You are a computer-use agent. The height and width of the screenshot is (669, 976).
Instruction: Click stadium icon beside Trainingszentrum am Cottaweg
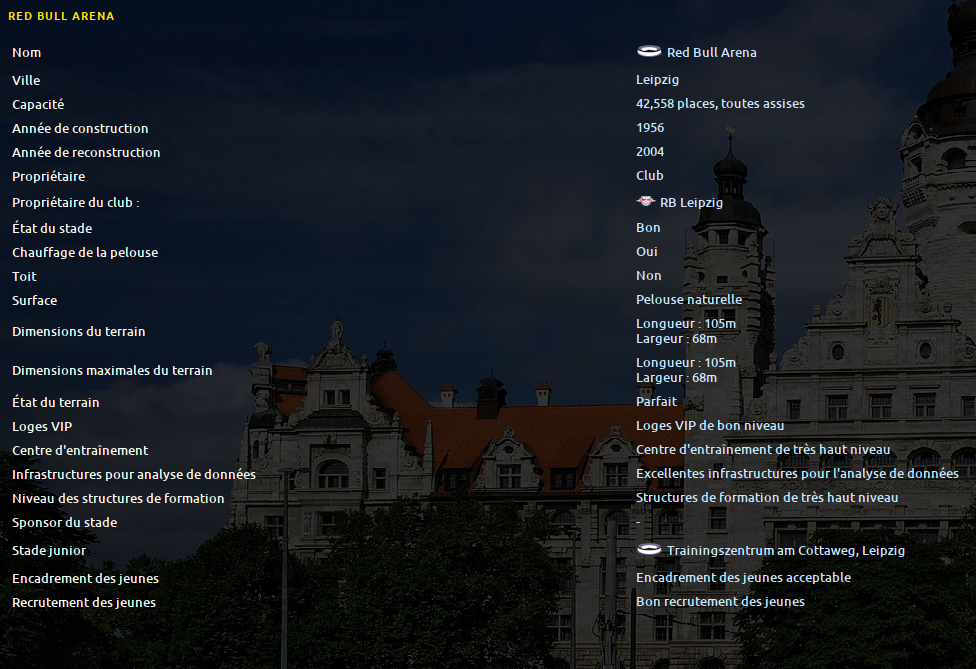(649, 550)
